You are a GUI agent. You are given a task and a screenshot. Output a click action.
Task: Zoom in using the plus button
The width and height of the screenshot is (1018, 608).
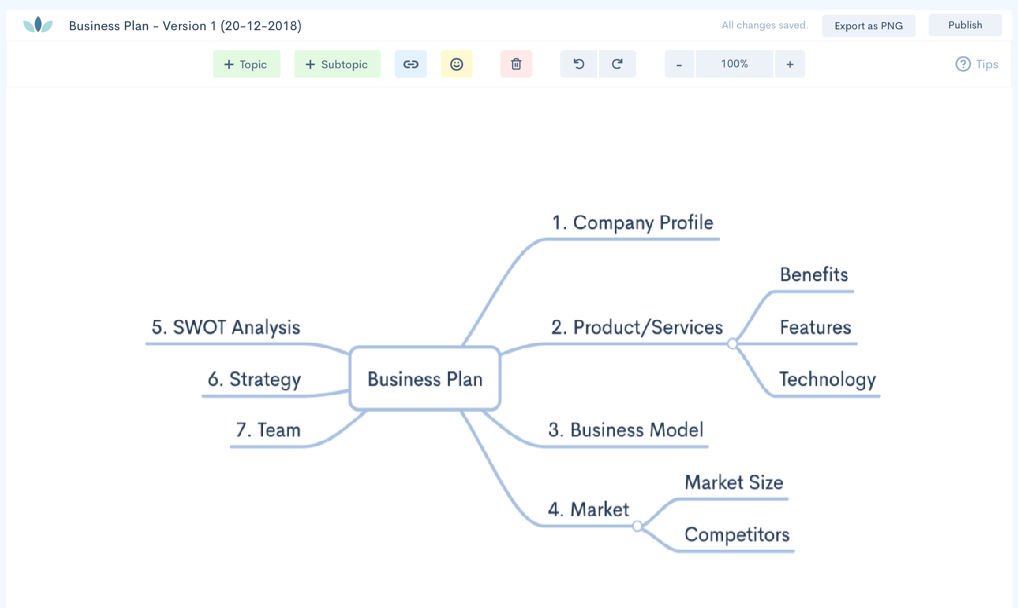click(x=789, y=63)
